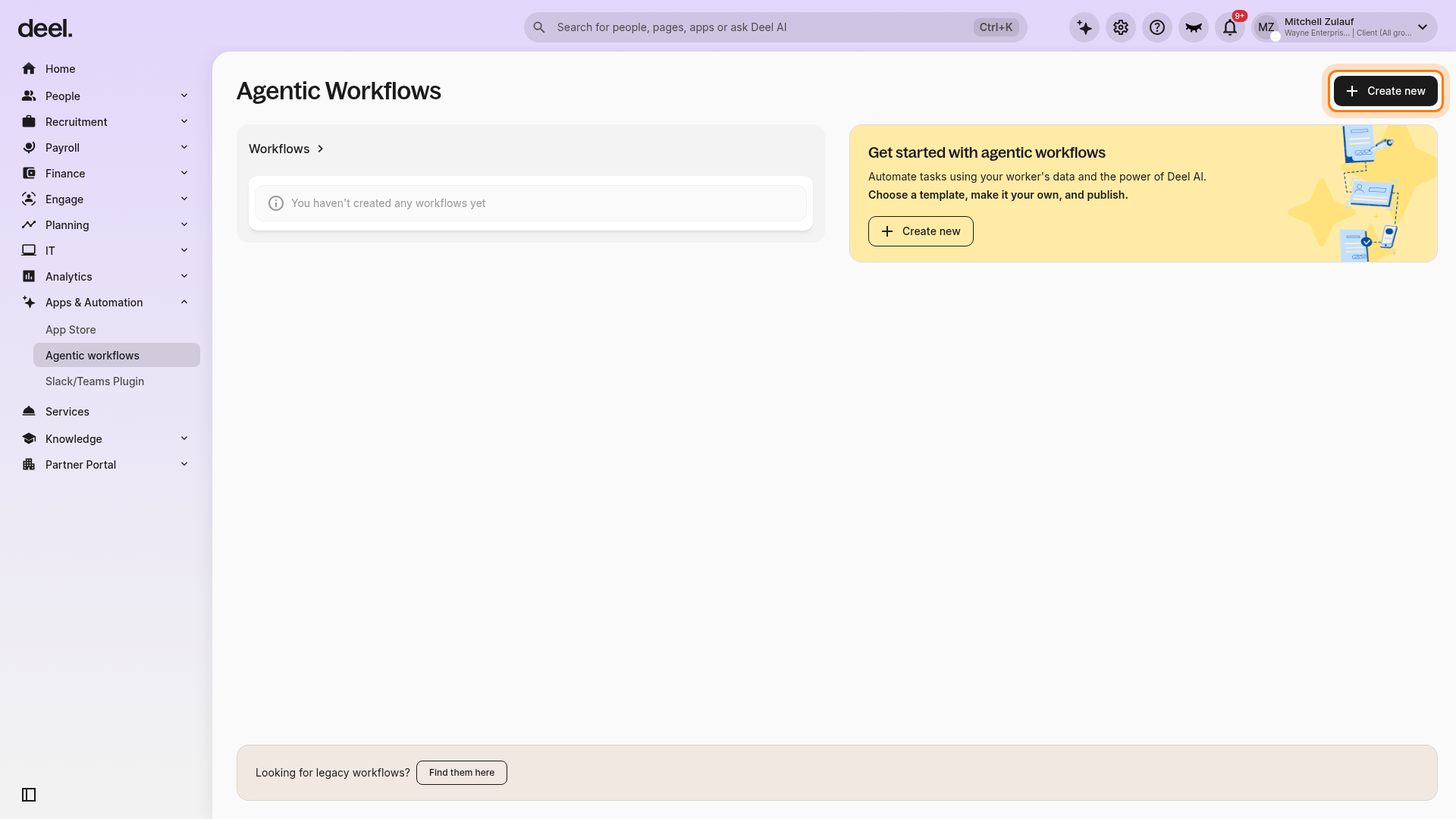The height and width of the screenshot is (819, 1456).
Task: Open Deel AI sparkle icon in header
Action: [1084, 27]
